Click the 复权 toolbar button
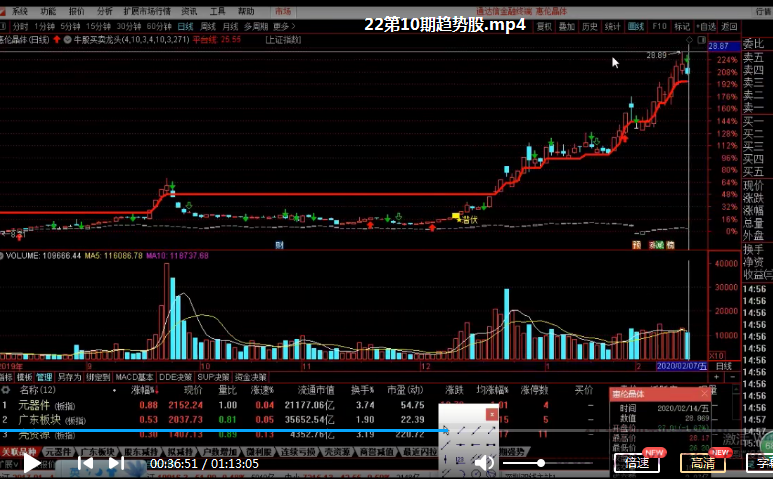This screenshot has width=773, height=479. pyautogui.click(x=544, y=26)
